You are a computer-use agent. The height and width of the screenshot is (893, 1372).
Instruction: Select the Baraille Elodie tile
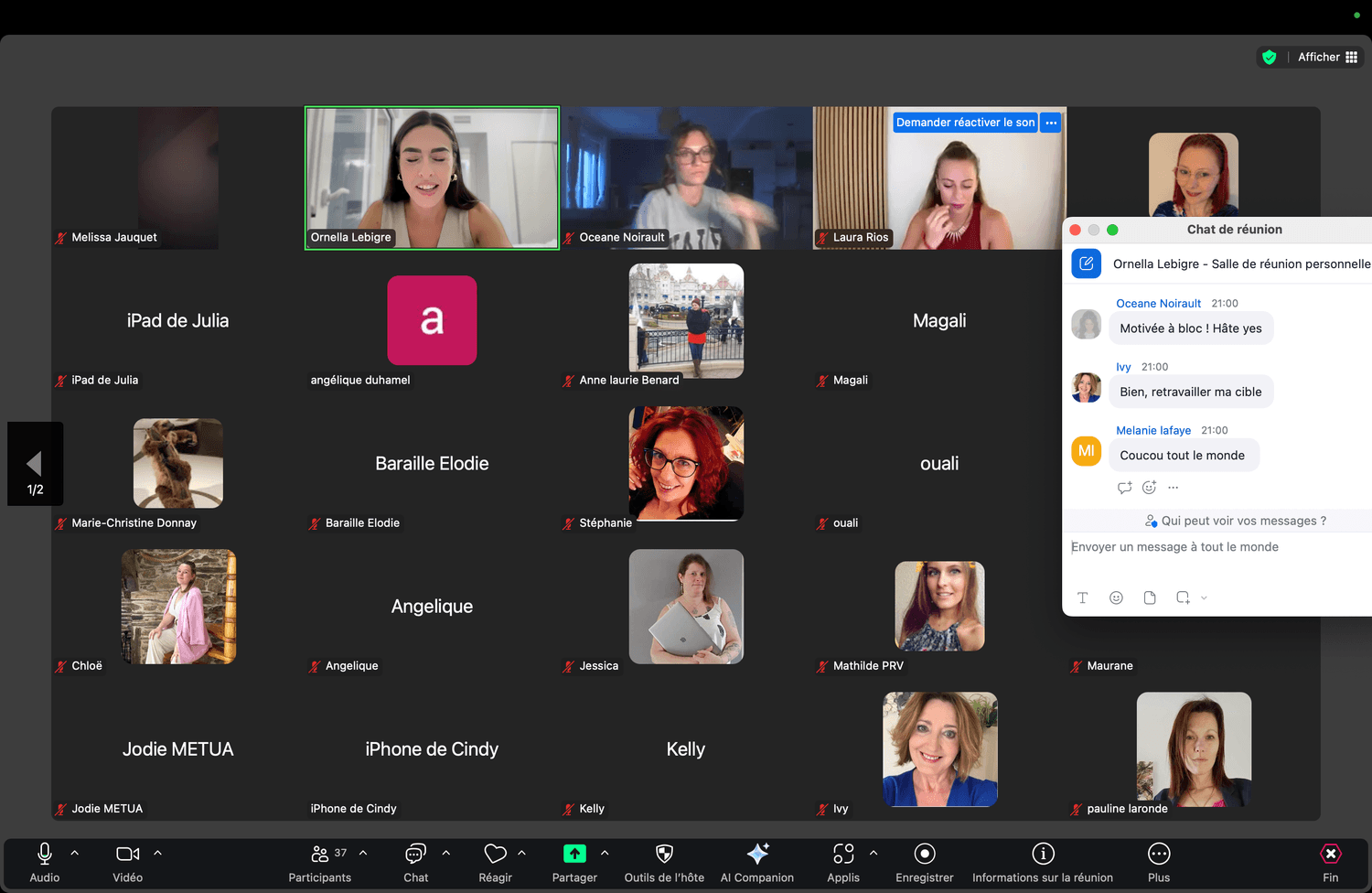[432, 463]
